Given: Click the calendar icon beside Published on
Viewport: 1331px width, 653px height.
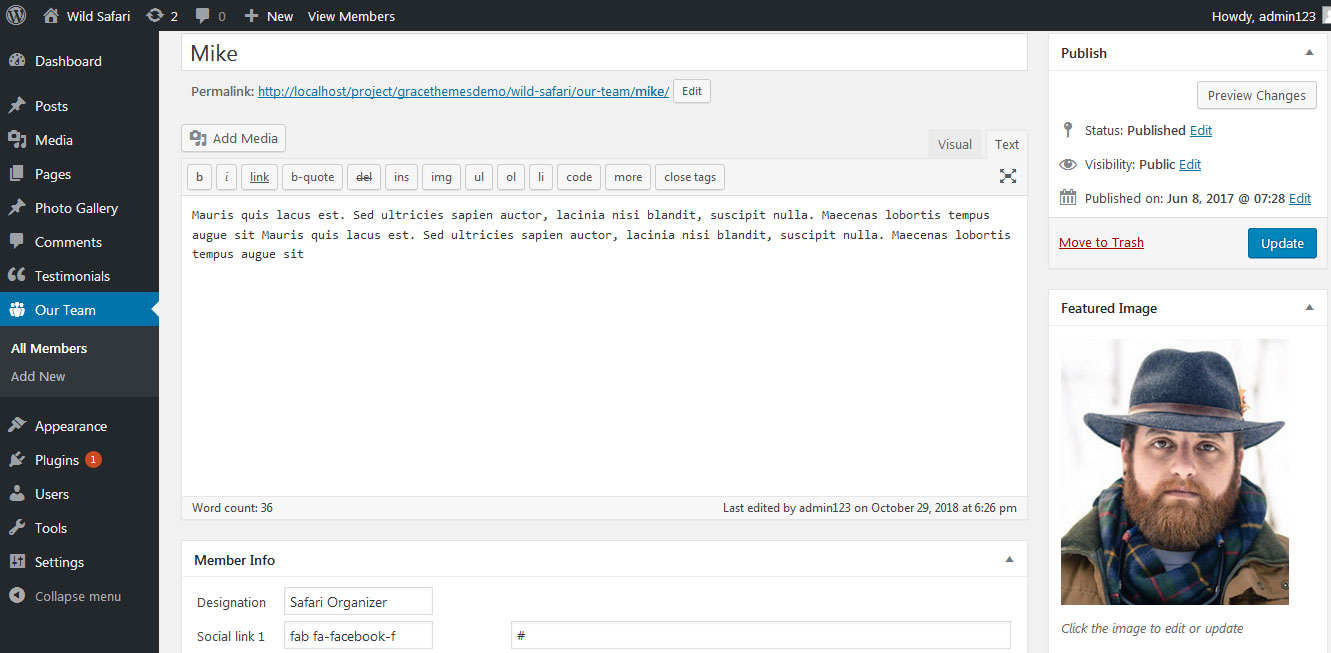Looking at the screenshot, I should click(1068, 198).
